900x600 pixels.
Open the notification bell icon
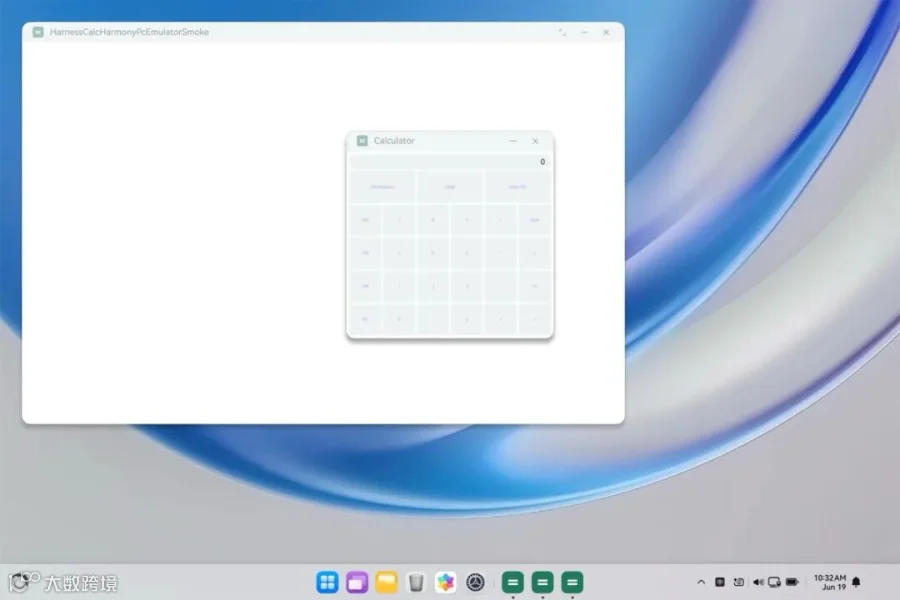(856, 582)
